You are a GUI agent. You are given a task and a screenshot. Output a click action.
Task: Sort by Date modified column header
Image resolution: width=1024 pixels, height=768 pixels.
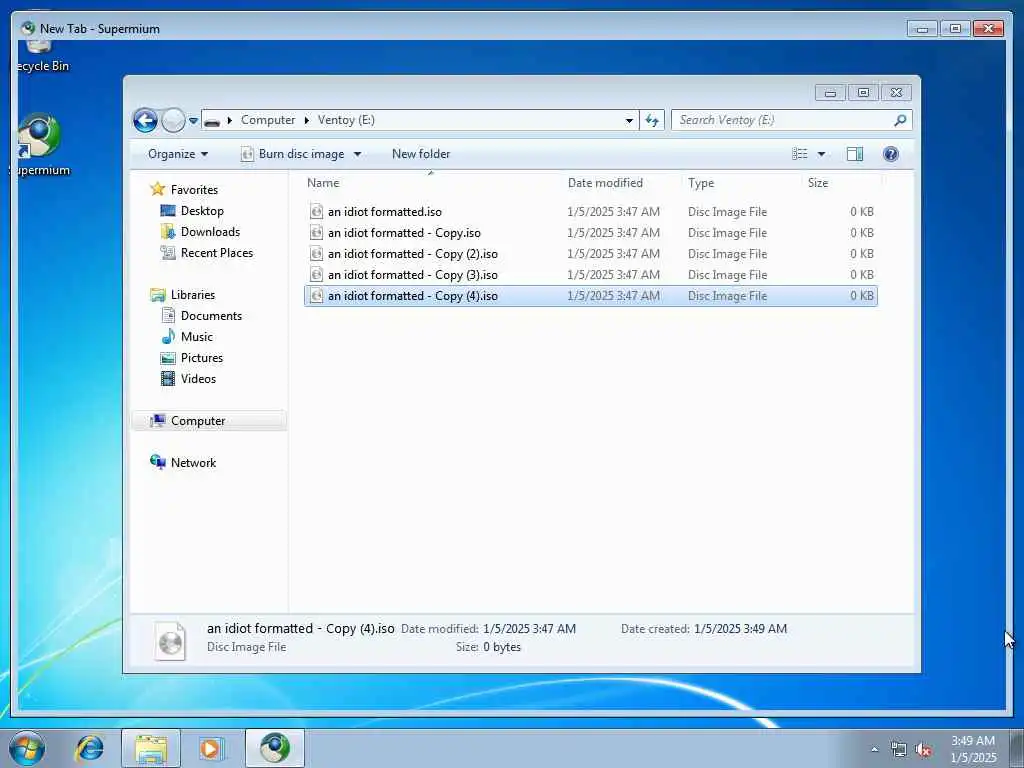coord(605,183)
